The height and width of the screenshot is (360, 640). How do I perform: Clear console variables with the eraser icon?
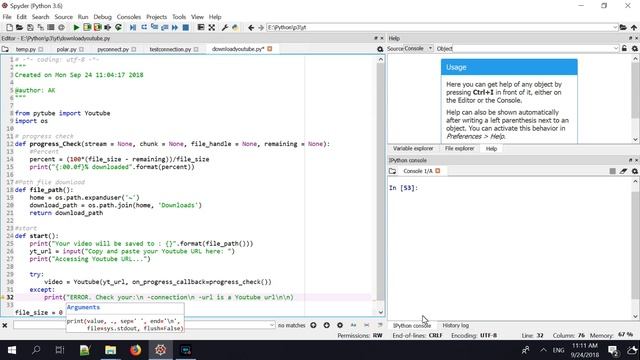point(623,171)
